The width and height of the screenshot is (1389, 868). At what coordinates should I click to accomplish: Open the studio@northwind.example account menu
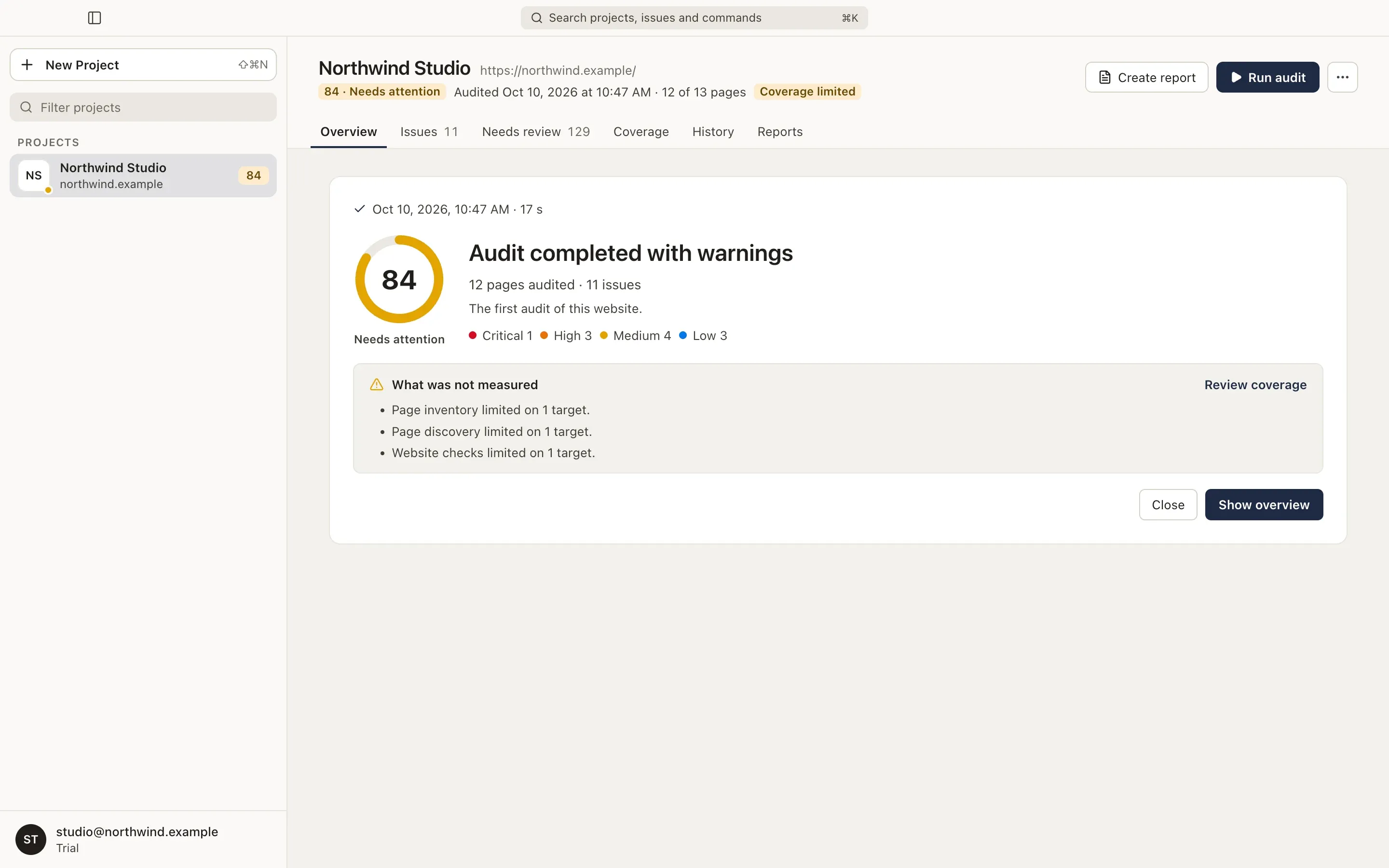click(x=143, y=839)
